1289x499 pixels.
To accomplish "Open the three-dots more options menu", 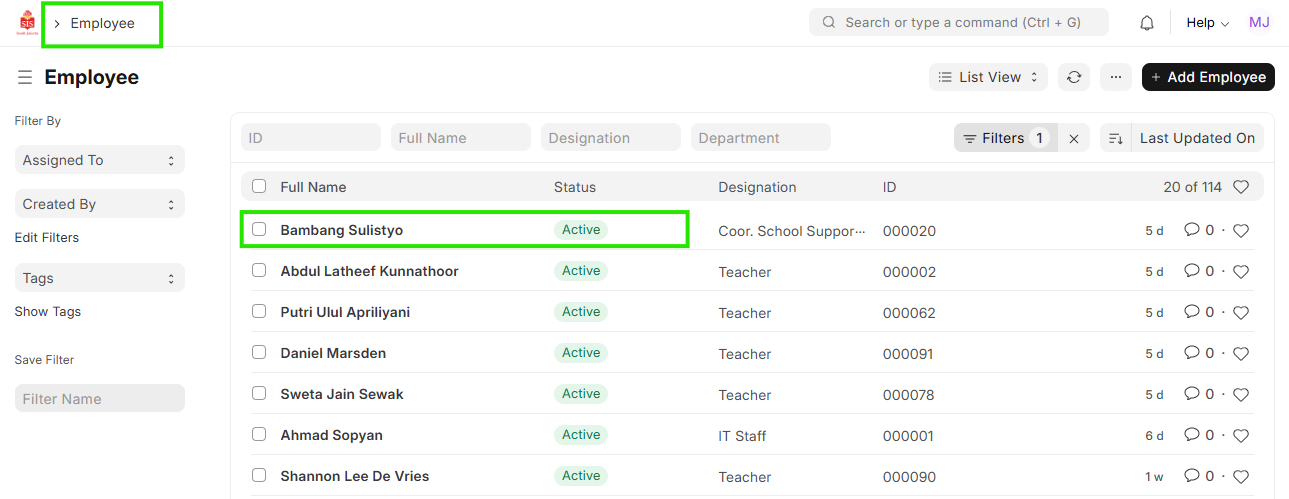I will coord(1116,77).
